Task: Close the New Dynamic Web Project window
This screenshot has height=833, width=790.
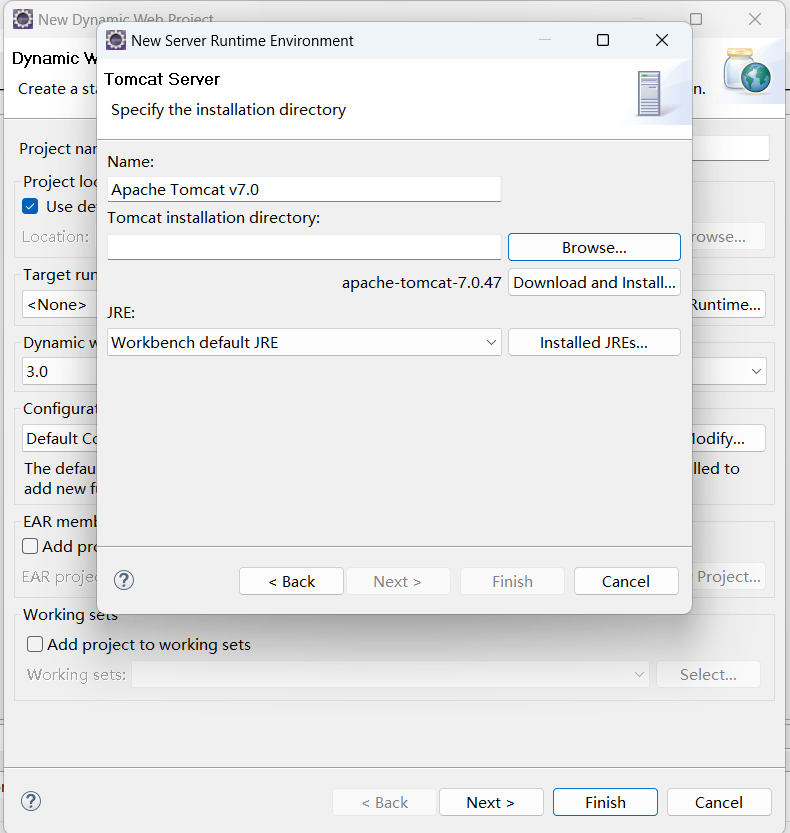Action: click(x=755, y=19)
